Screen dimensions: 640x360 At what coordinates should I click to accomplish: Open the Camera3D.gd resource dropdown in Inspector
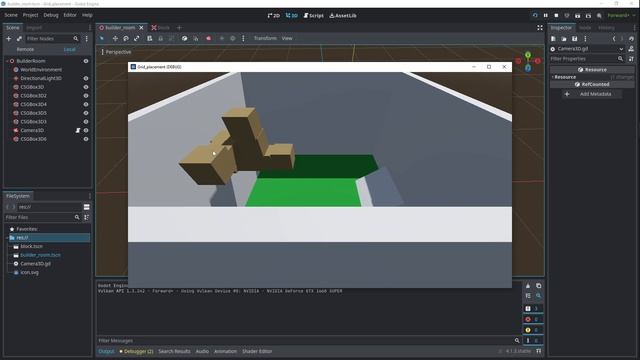tap(621, 49)
